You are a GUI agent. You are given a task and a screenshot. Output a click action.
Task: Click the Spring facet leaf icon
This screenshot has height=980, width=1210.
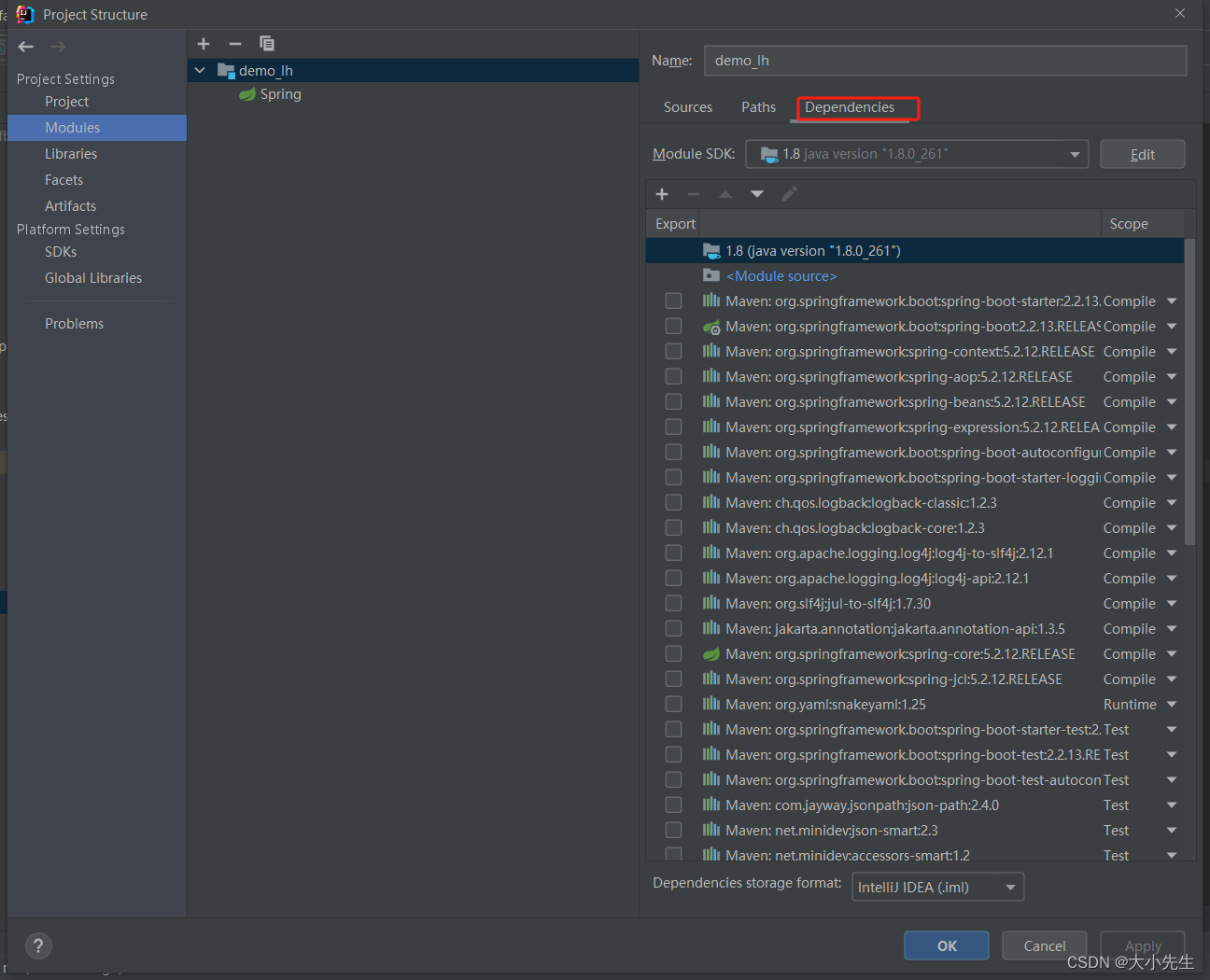pyautogui.click(x=247, y=94)
